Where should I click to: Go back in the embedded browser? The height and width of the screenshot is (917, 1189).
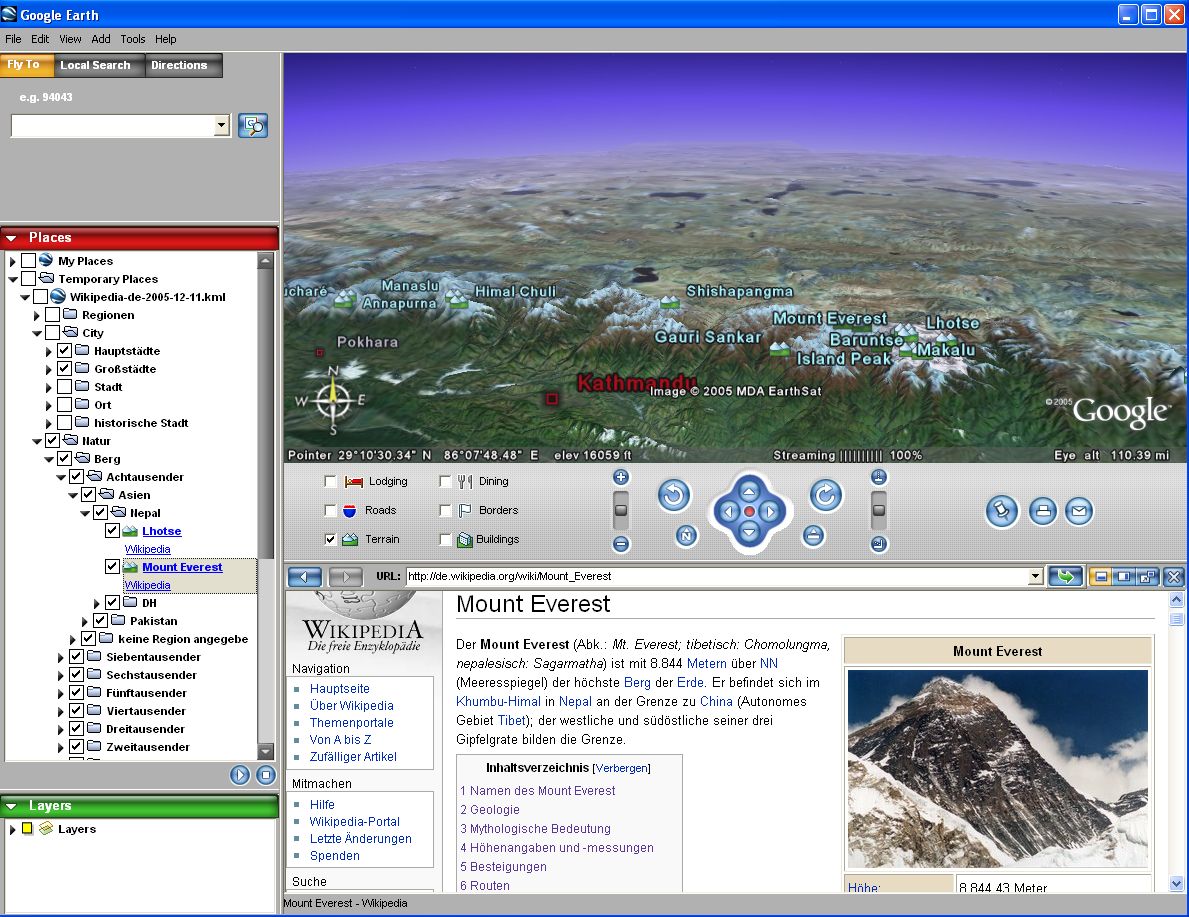(x=305, y=576)
